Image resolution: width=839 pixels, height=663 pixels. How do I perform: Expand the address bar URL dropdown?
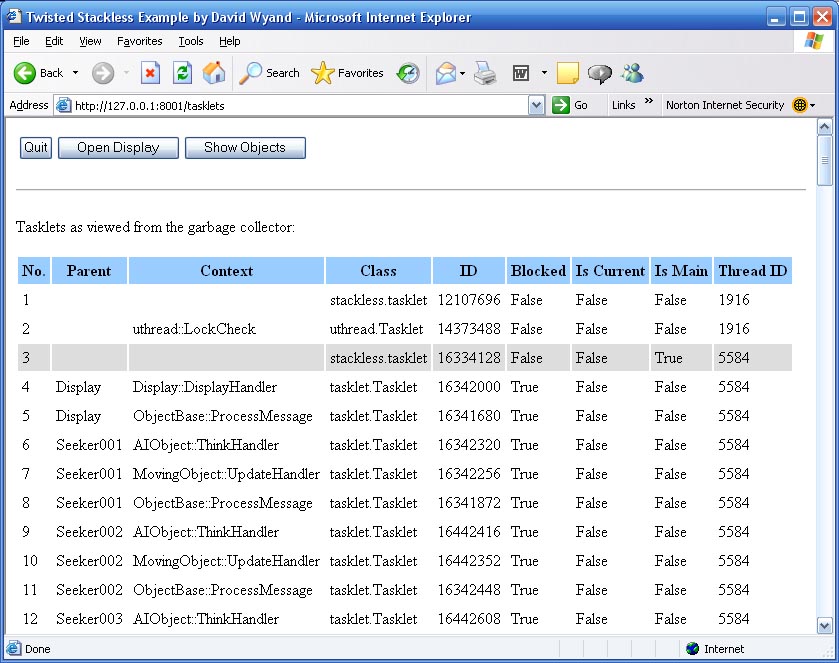pyautogui.click(x=537, y=105)
